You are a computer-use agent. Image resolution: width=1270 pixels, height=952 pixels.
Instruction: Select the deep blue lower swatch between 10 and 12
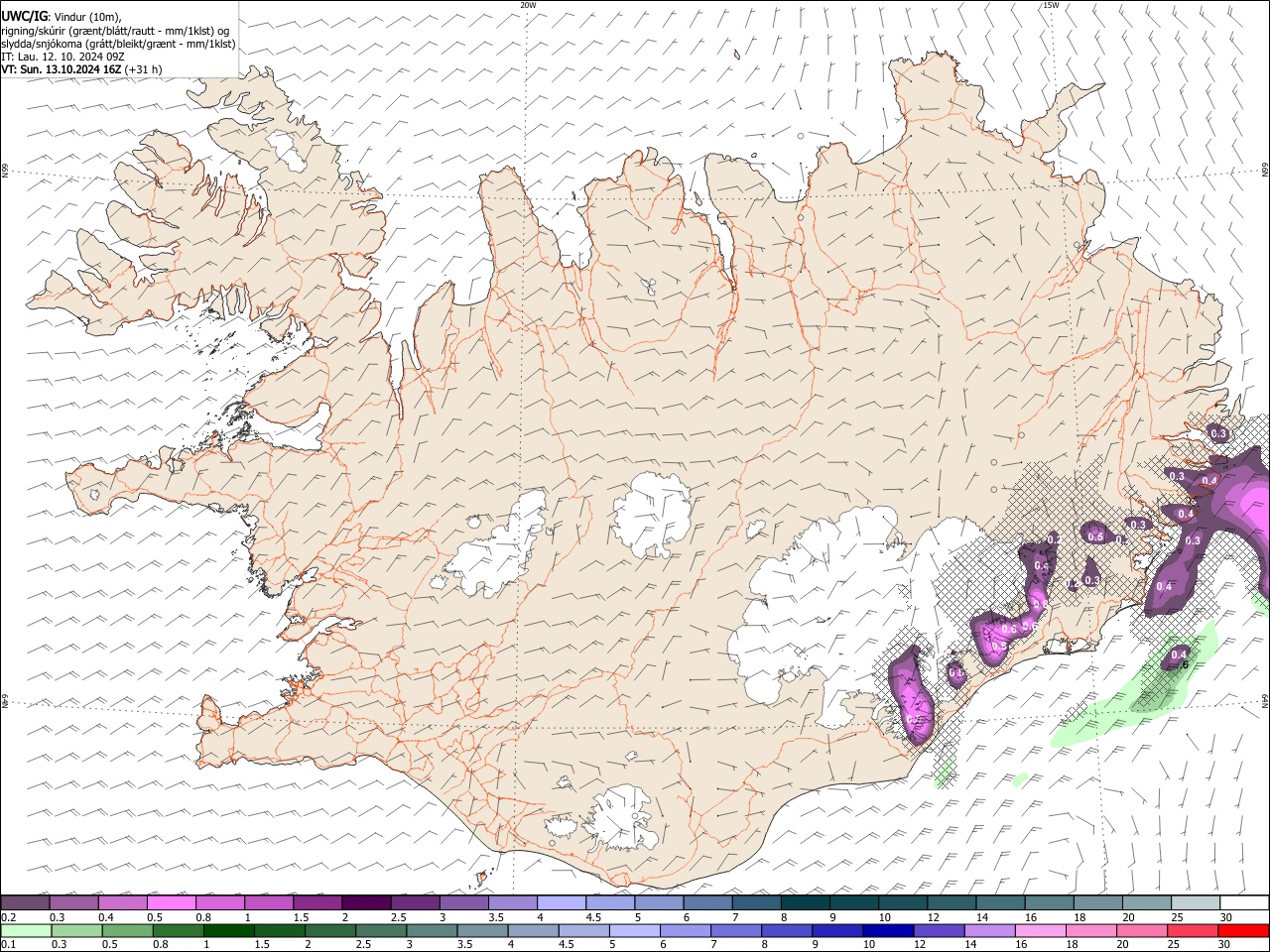pos(887,930)
